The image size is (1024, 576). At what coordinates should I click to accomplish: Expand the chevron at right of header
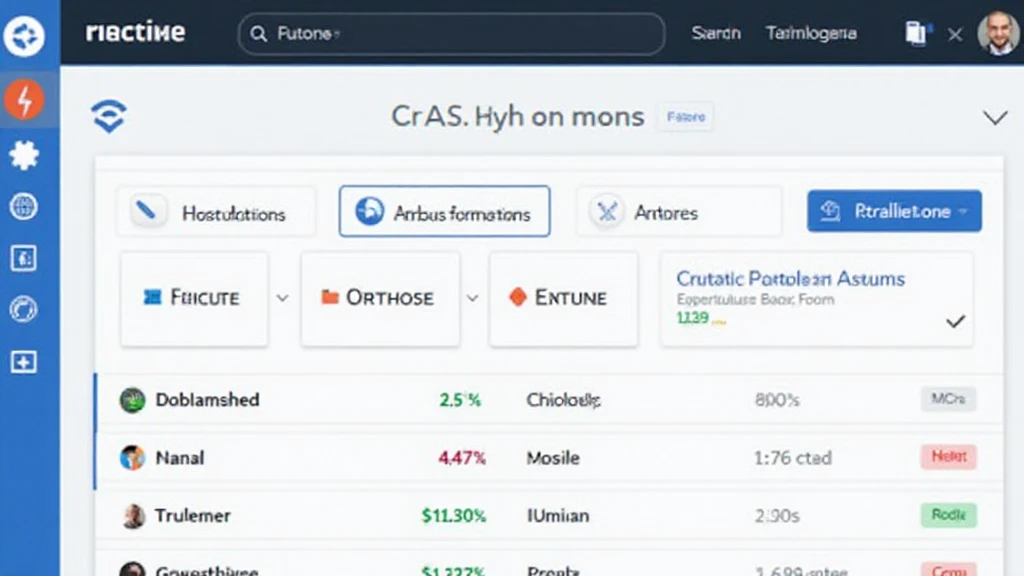994,118
